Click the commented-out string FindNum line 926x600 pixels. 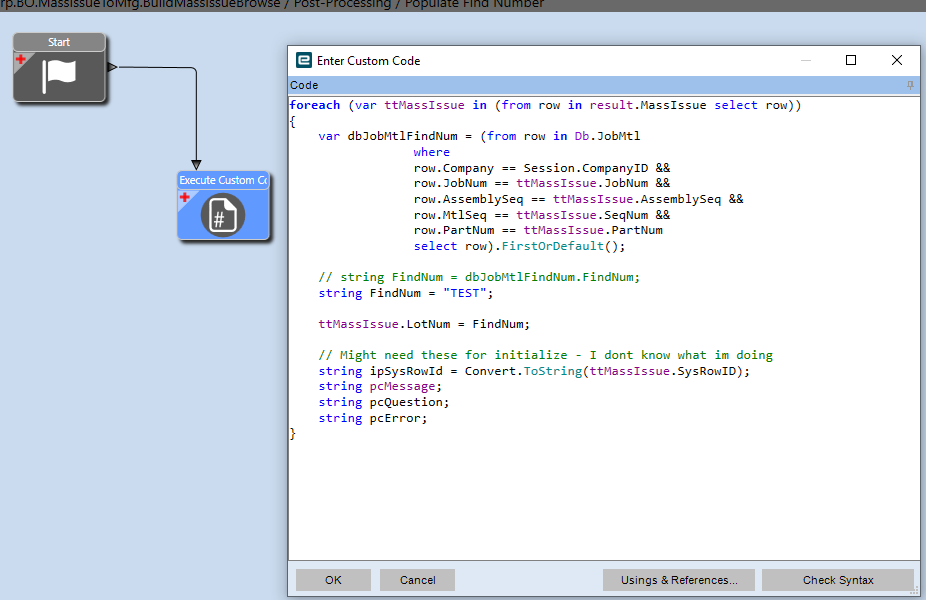click(x=479, y=277)
